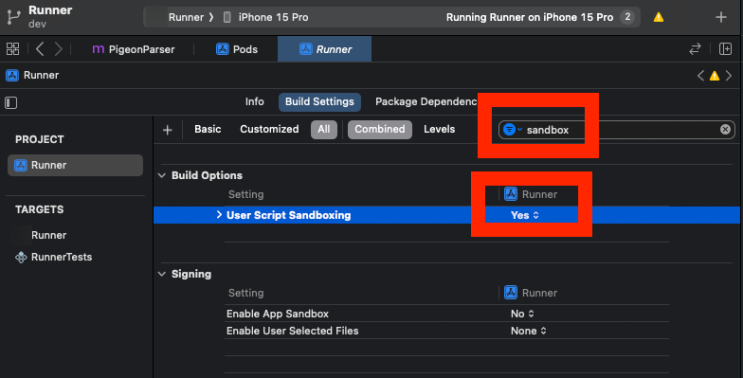
Task: Collapse the Signing section
Action: [162, 274]
